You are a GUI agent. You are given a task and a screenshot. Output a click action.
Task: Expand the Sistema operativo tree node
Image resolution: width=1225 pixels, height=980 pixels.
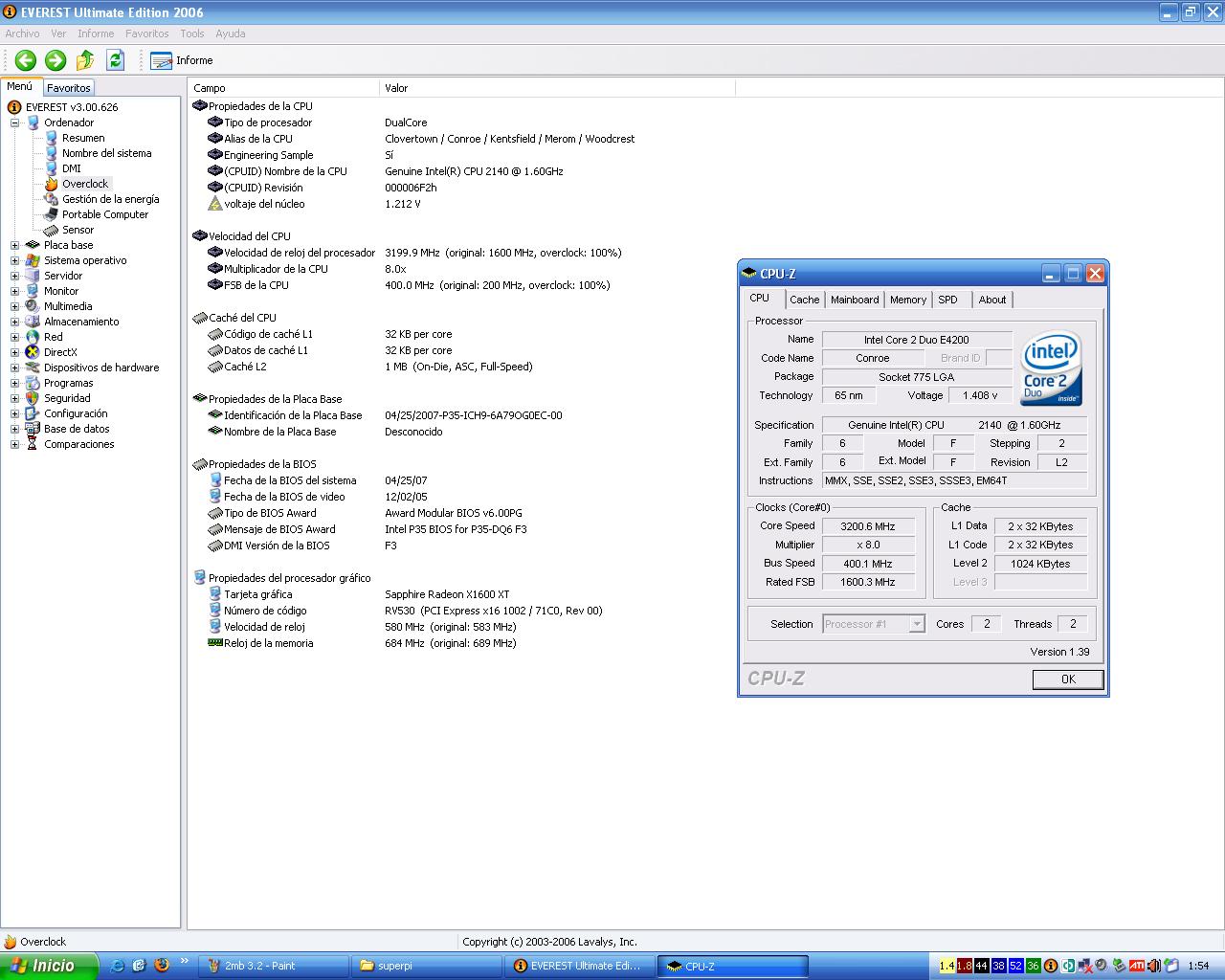tap(14, 260)
